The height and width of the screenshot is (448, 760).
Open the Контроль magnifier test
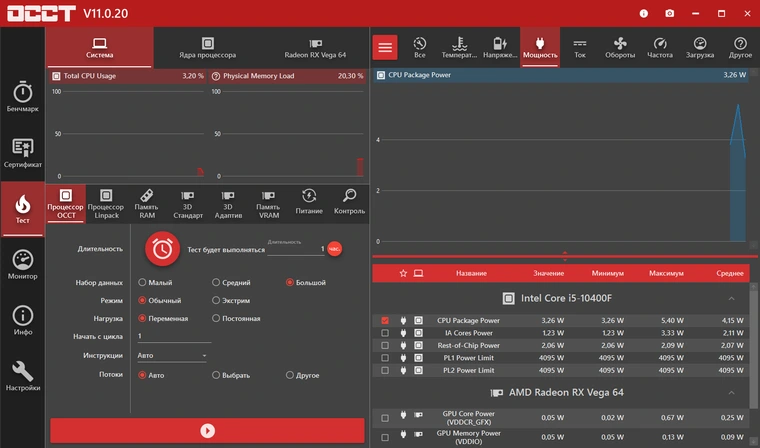point(349,204)
